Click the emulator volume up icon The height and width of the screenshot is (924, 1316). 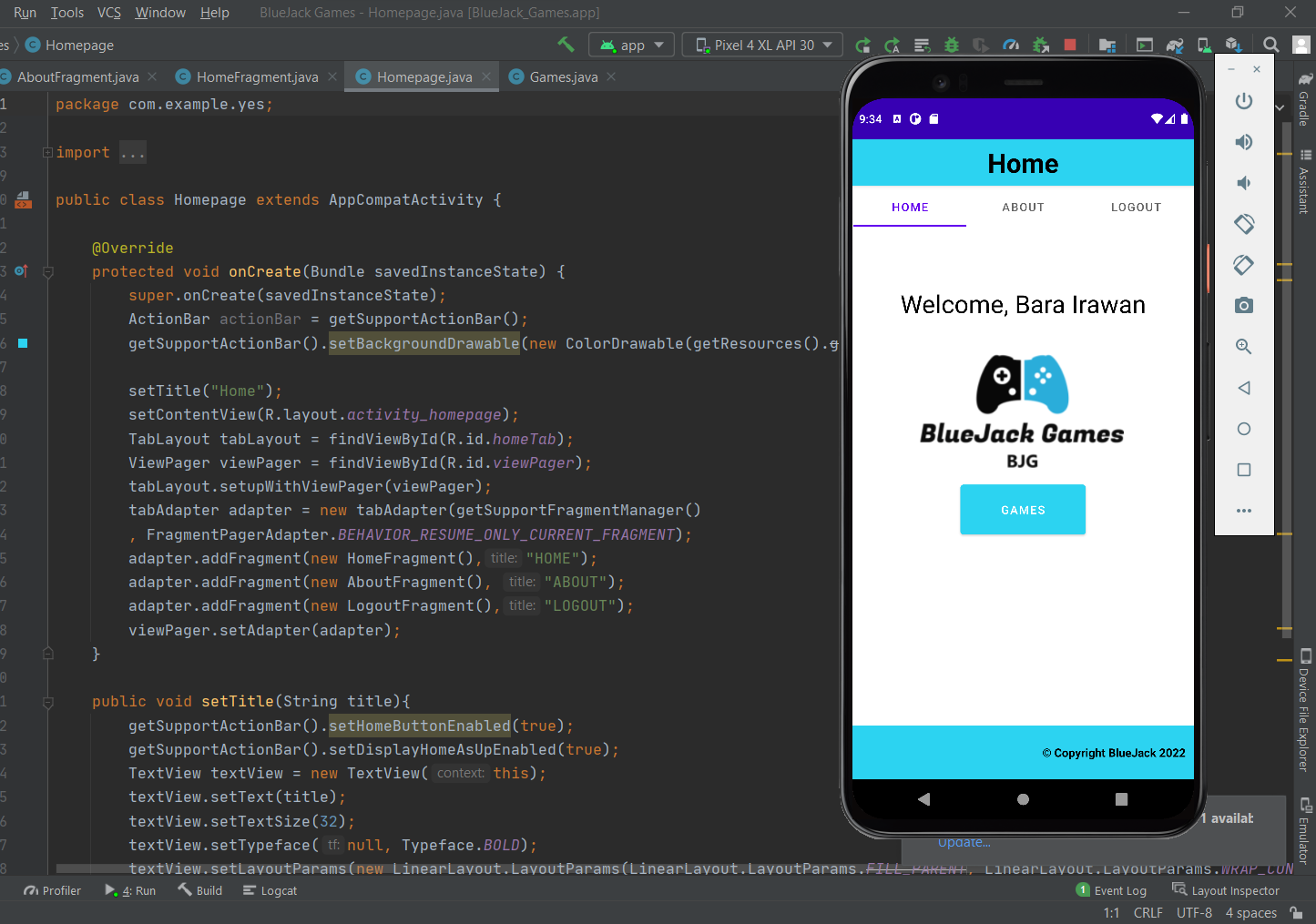tap(1244, 142)
